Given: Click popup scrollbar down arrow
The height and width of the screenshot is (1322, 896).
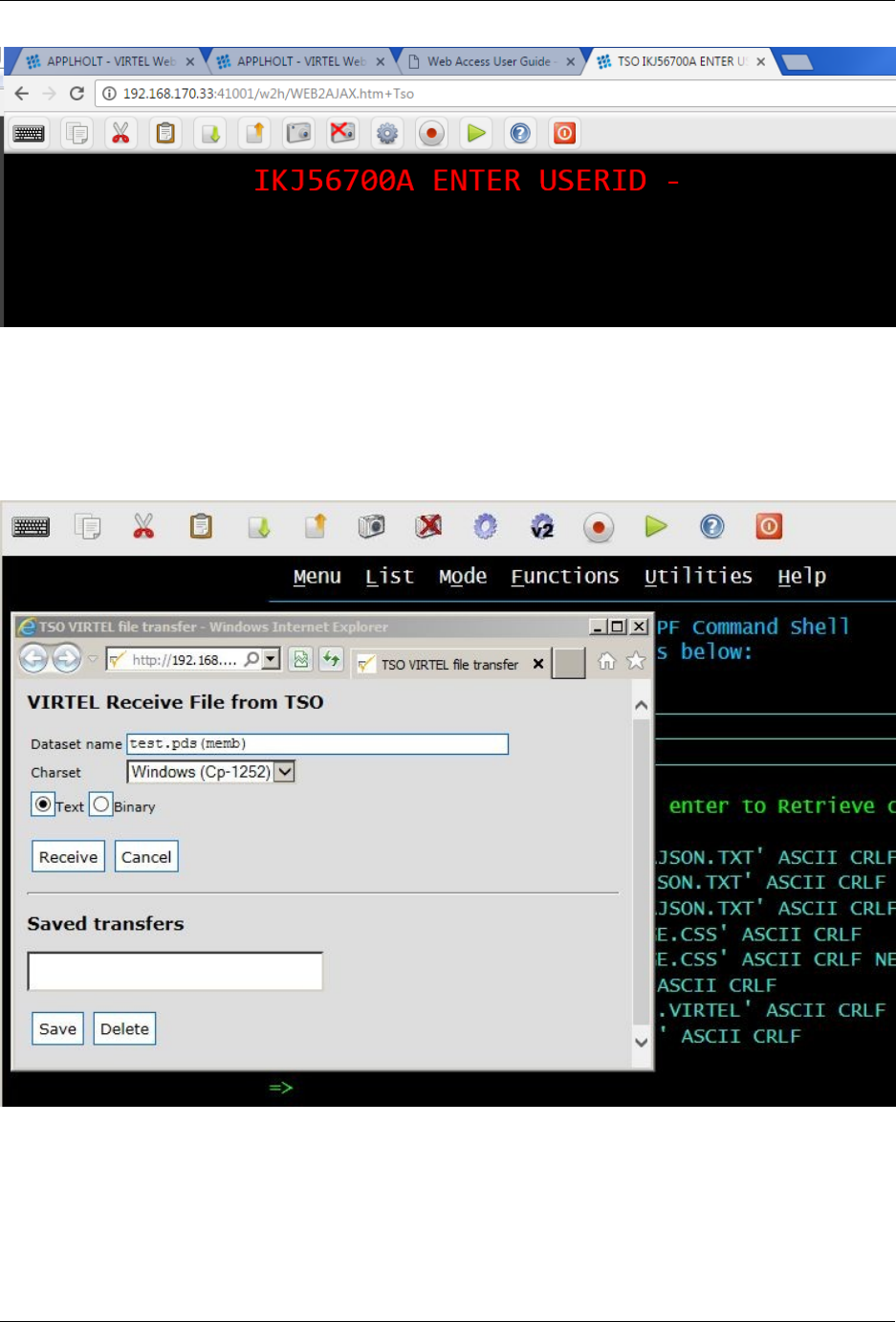Looking at the screenshot, I should pos(642,1042).
